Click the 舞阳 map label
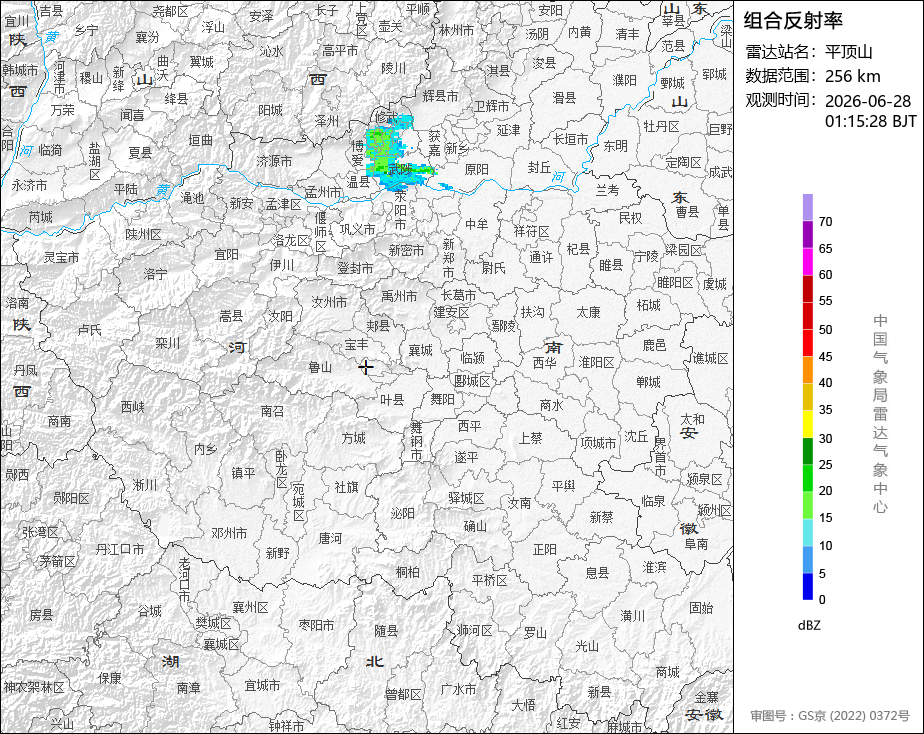 click(442, 399)
